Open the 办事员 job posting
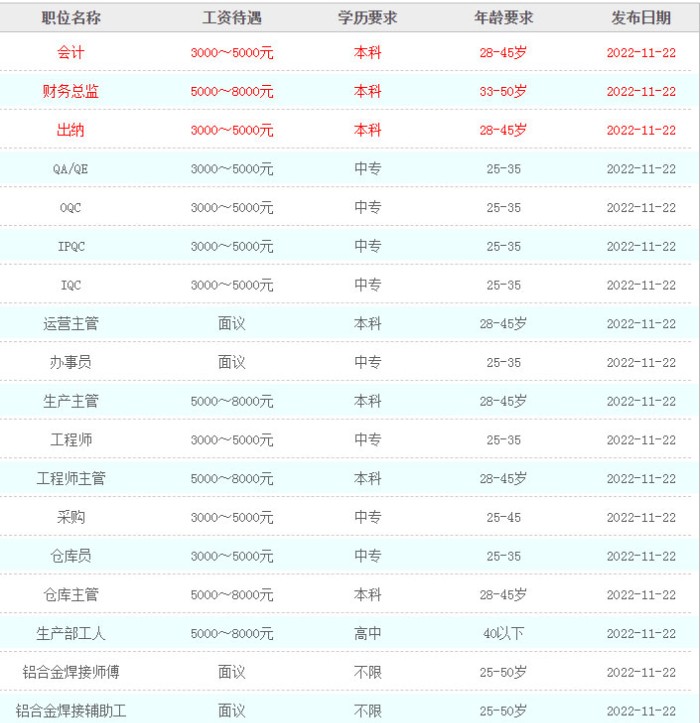This screenshot has width=700, height=723. click(x=71, y=362)
